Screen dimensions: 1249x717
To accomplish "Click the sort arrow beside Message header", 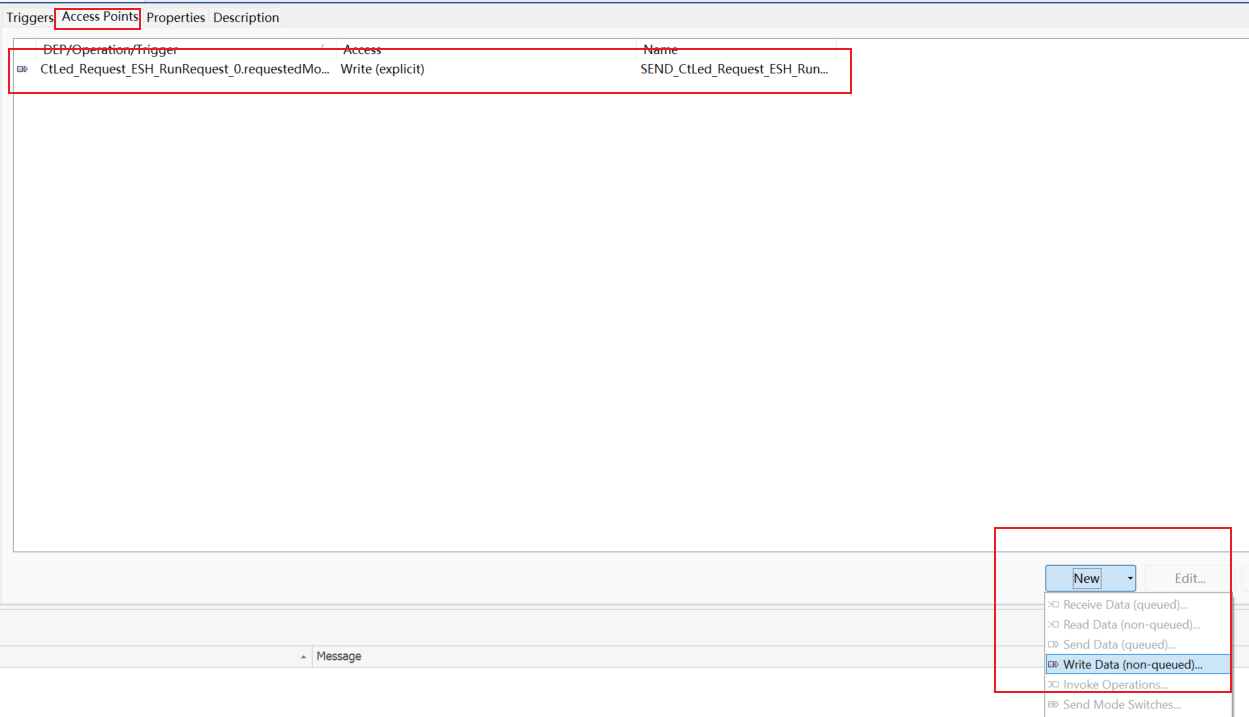I will pos(303,657).
